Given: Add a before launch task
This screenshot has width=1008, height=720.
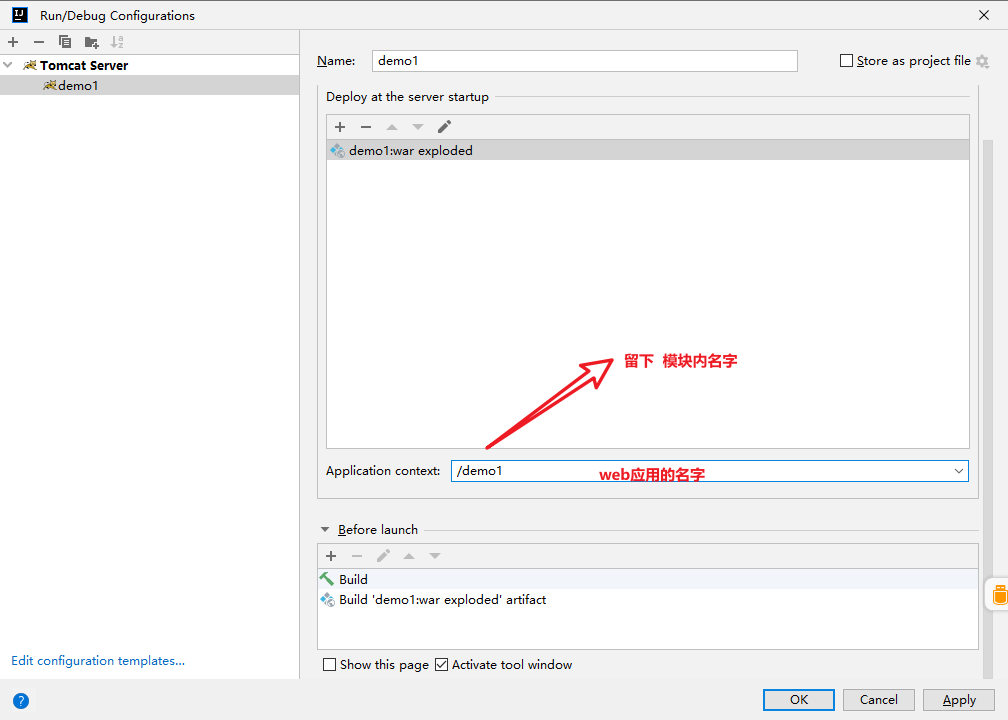Looking at the screenshot, I should (x=331, y=555).
